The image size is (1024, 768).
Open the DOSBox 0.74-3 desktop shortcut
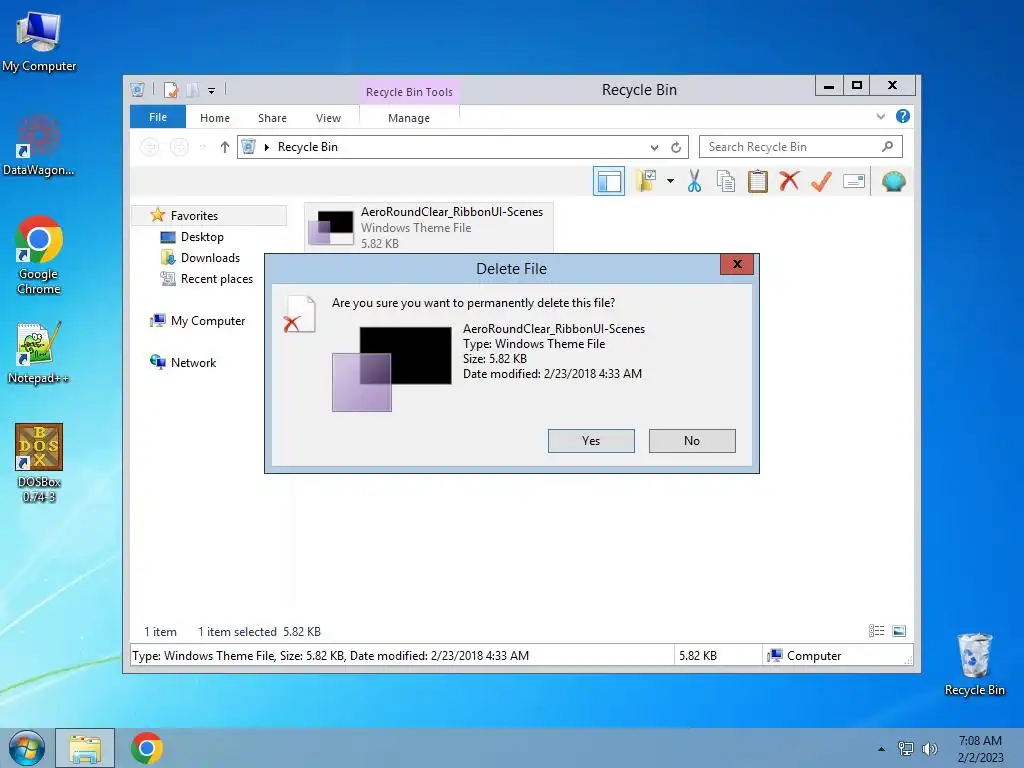39,463
